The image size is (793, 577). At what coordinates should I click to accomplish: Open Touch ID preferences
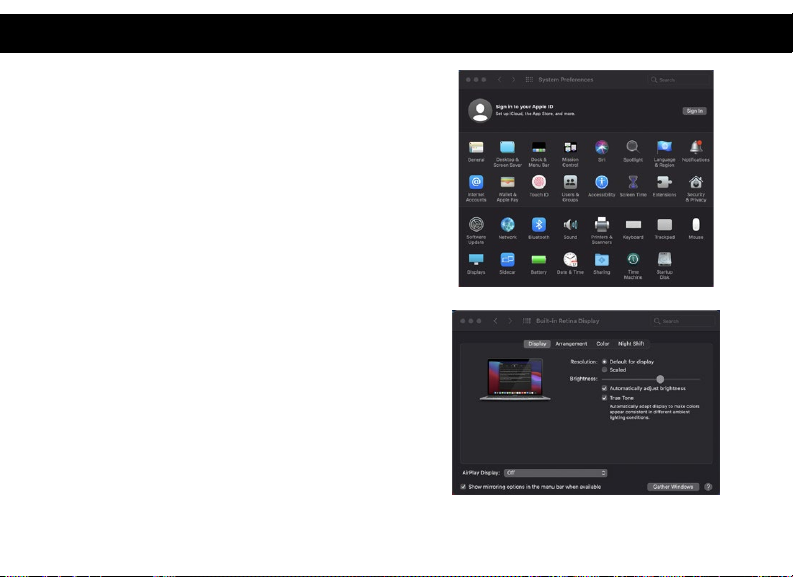tap(539, 186)
